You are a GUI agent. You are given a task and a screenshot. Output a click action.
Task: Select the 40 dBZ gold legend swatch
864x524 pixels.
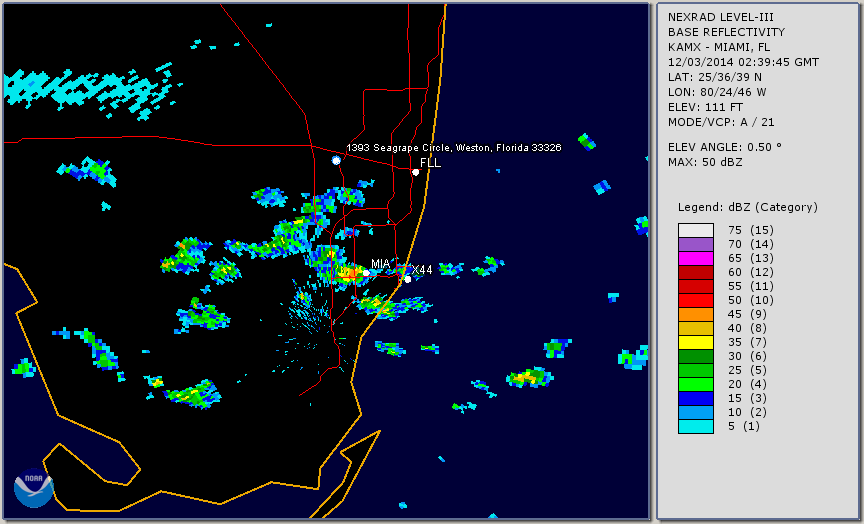coord(696,328)
